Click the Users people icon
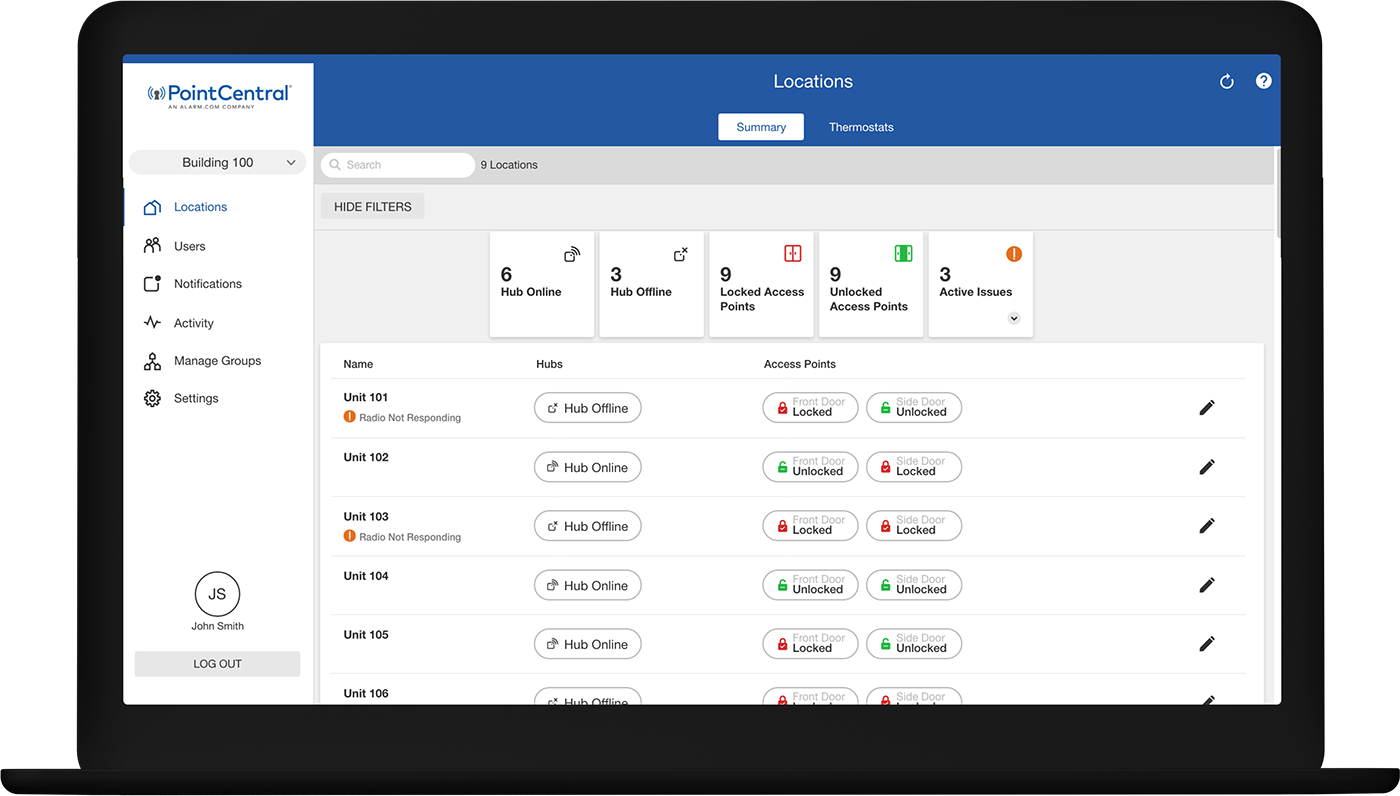 tap(152, 246)
